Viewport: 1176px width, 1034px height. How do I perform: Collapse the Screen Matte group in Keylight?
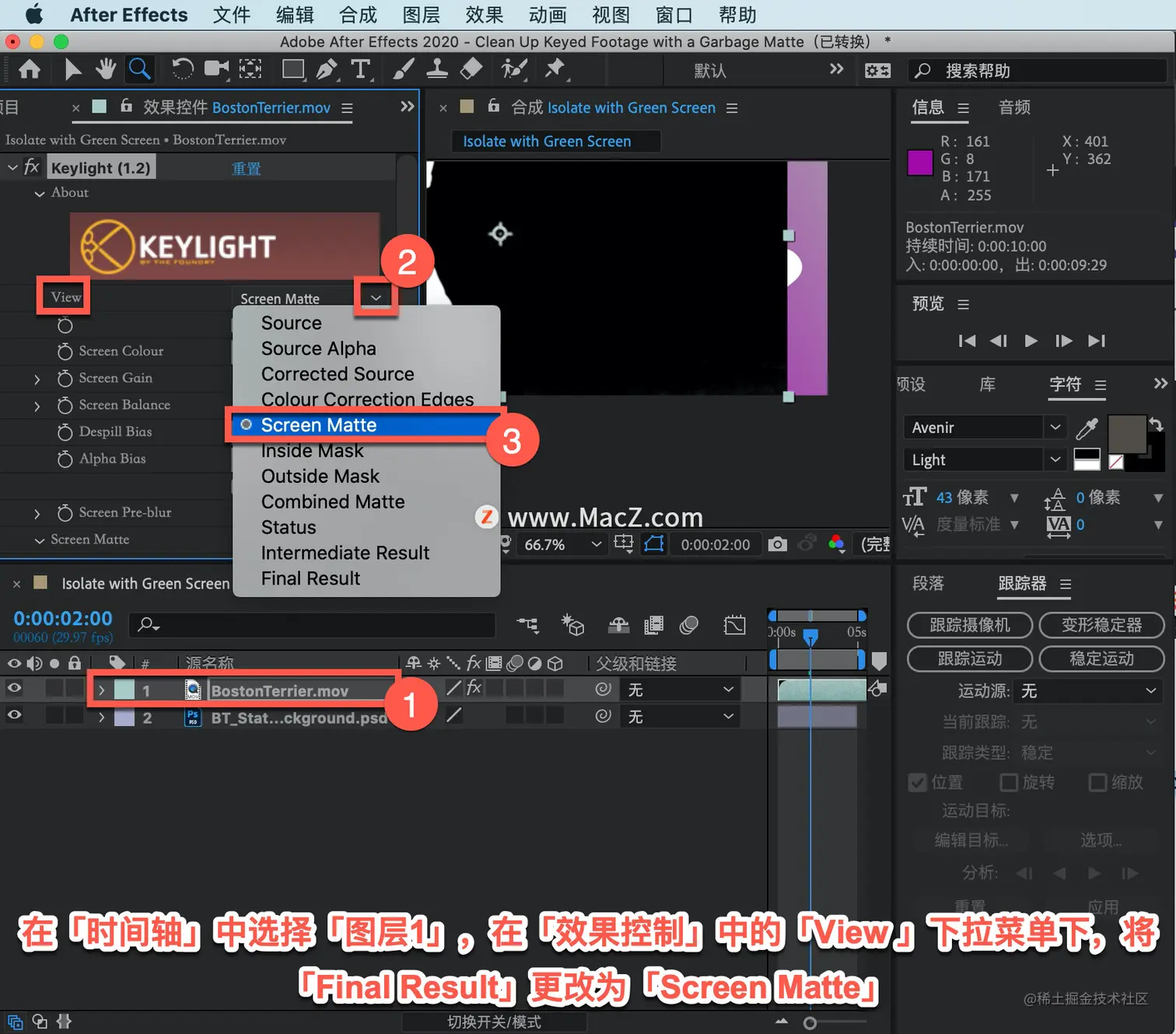(39, 540)
